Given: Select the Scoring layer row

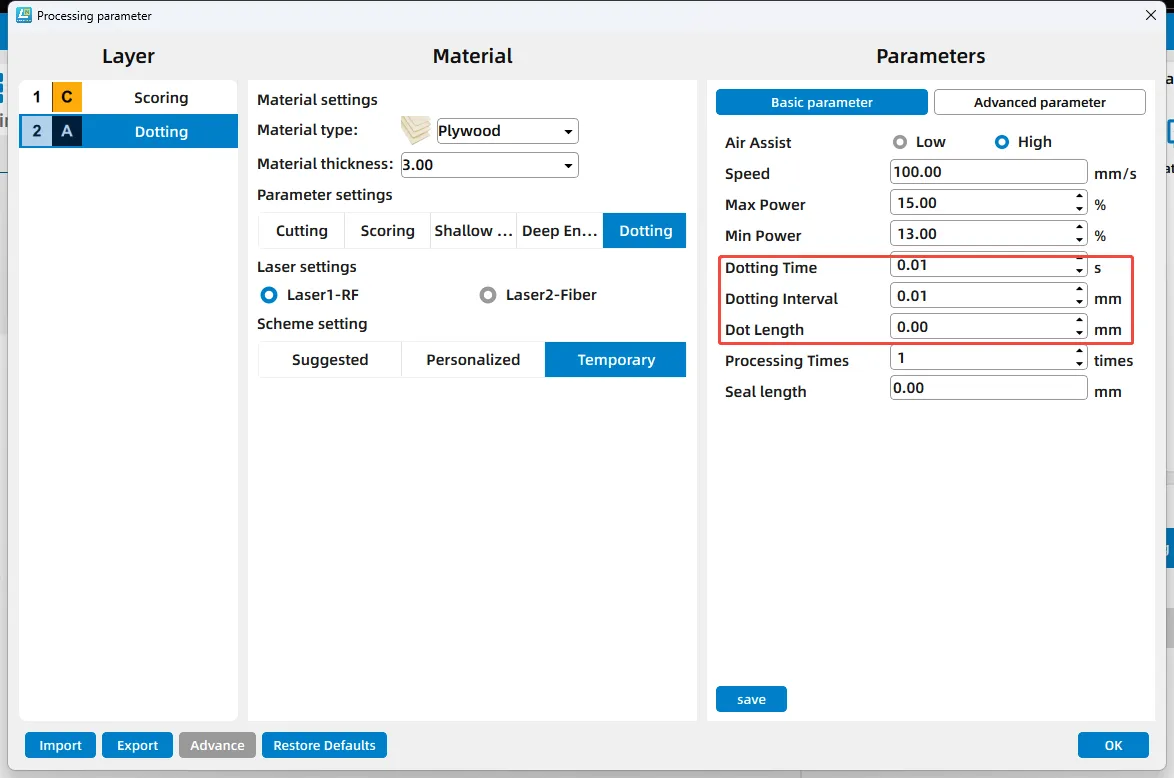Looking at the screenshot, I should 160,97.
